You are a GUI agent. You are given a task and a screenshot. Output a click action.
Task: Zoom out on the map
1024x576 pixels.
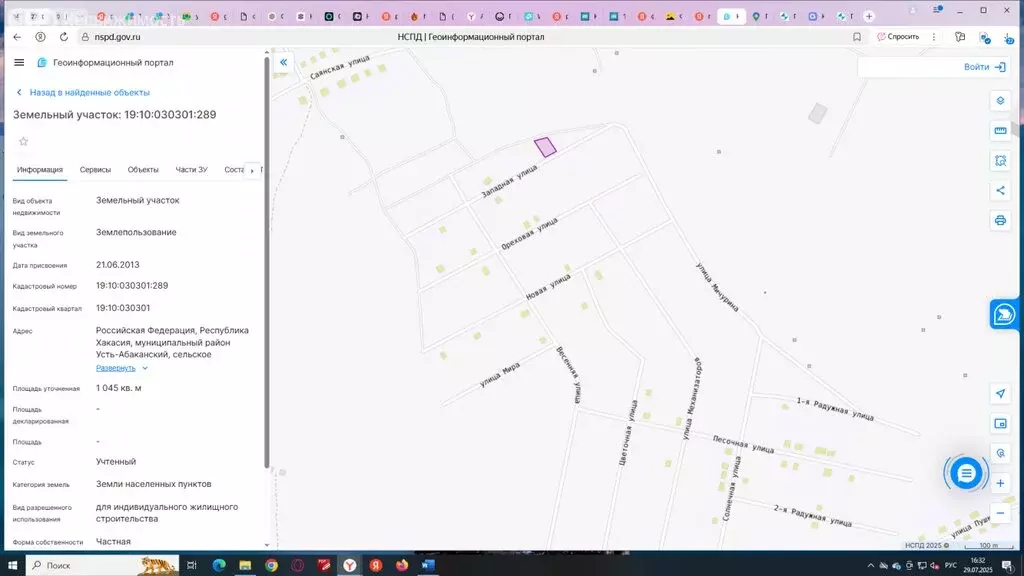pyautogui.click(x=1000, y=513)
